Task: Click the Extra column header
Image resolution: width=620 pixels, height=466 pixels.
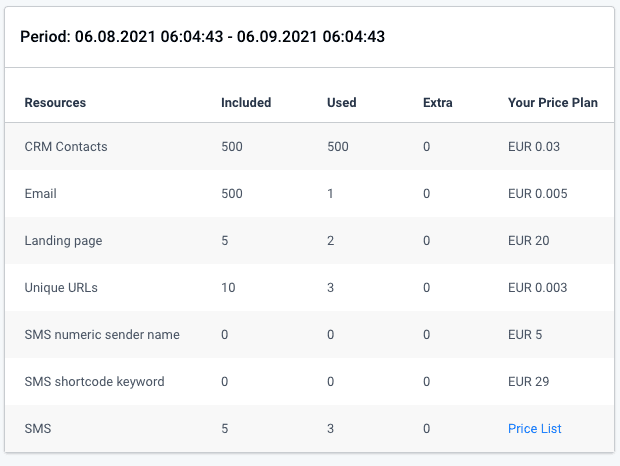Action: click(x=438, y=103)
